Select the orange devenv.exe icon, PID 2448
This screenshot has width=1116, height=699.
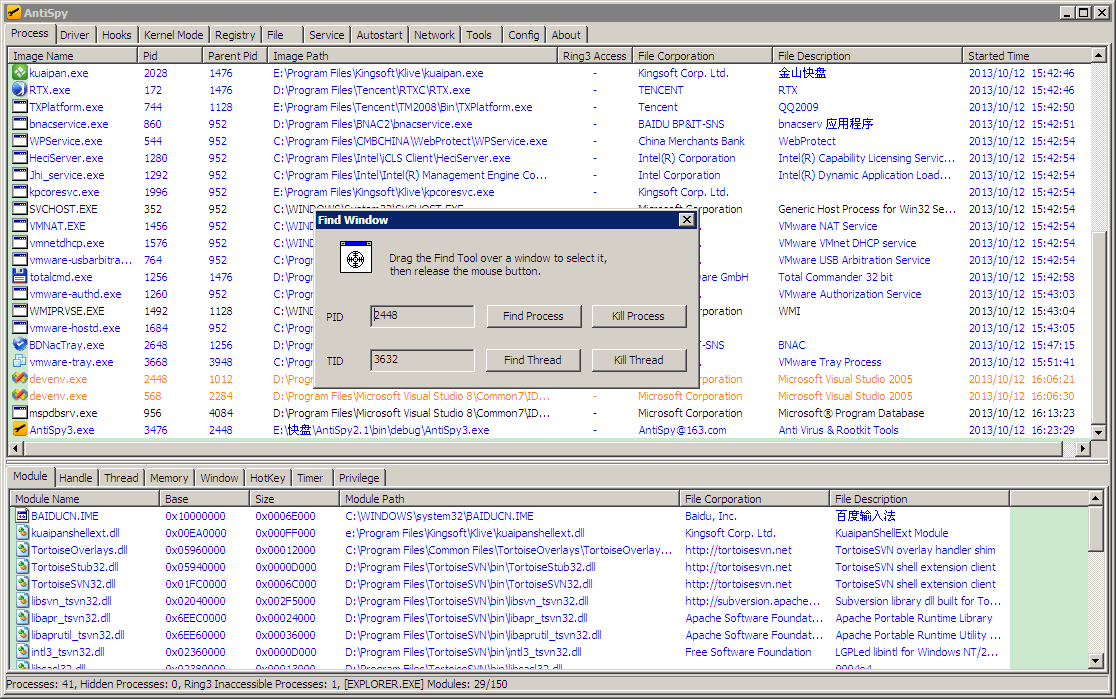(19, 379)
